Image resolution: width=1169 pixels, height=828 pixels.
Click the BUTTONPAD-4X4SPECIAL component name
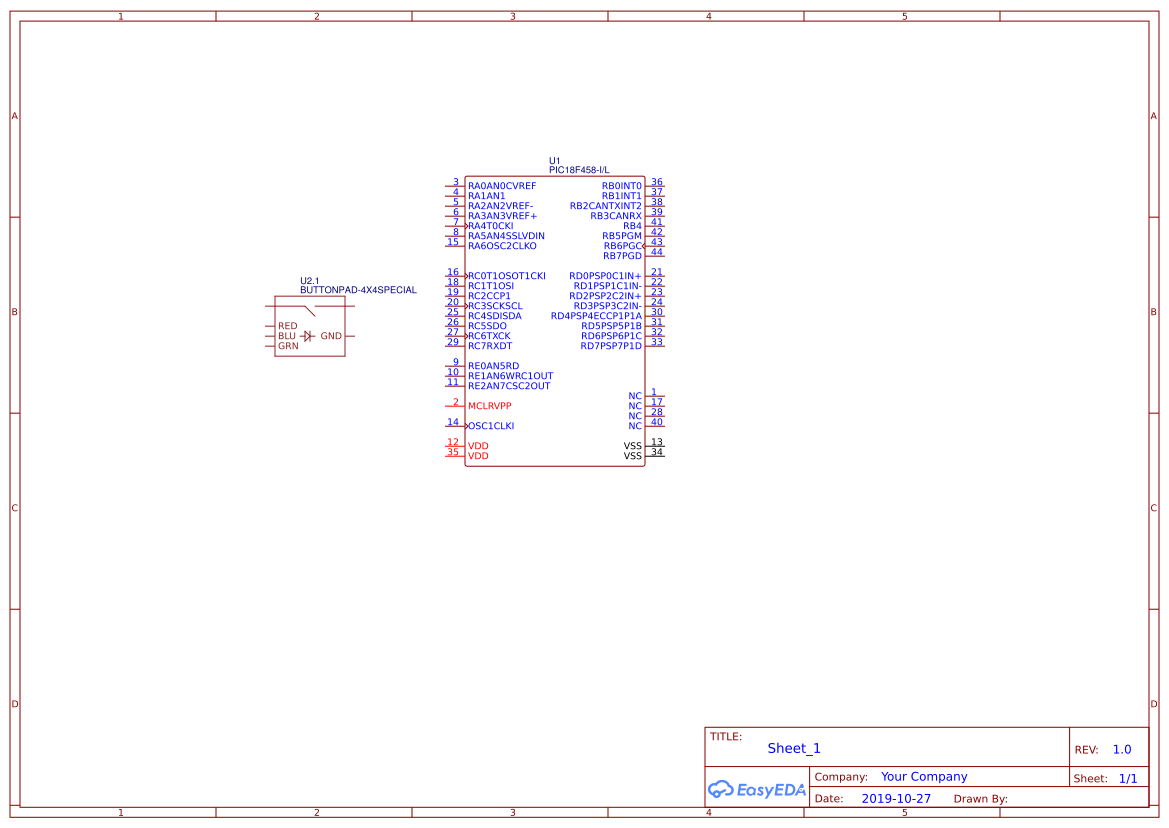[x=358, y=290]
